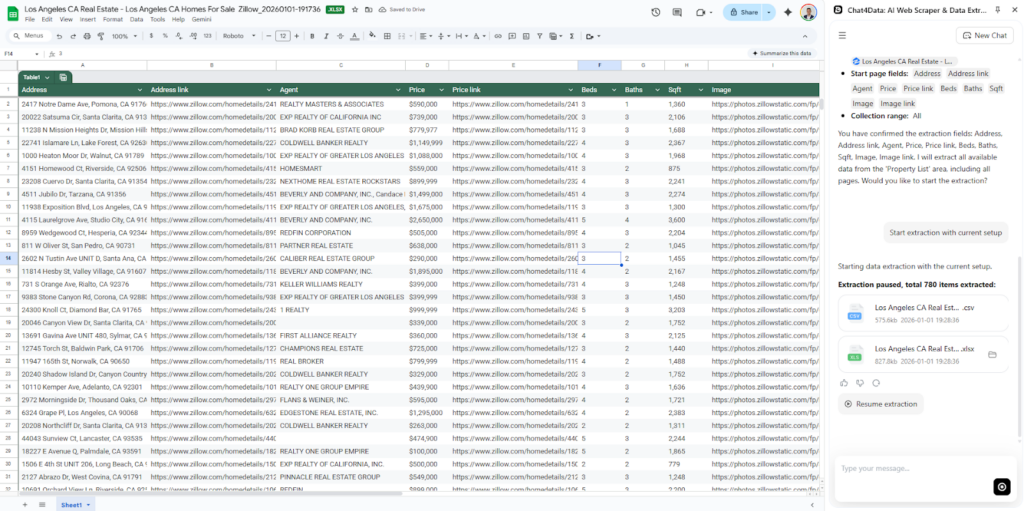Undo the last action

(59, 37)
